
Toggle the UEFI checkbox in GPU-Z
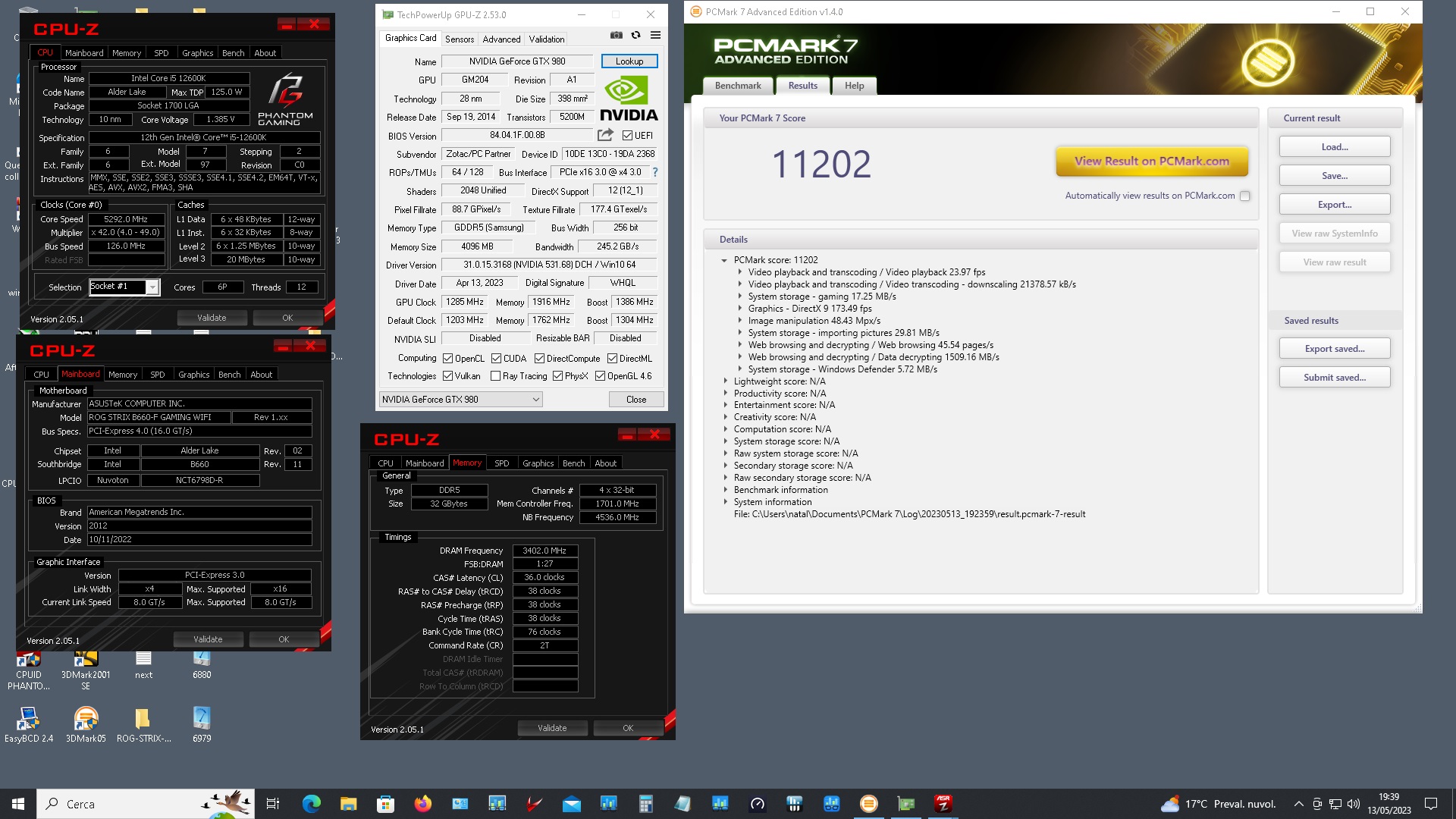click(x=627, y=136)
